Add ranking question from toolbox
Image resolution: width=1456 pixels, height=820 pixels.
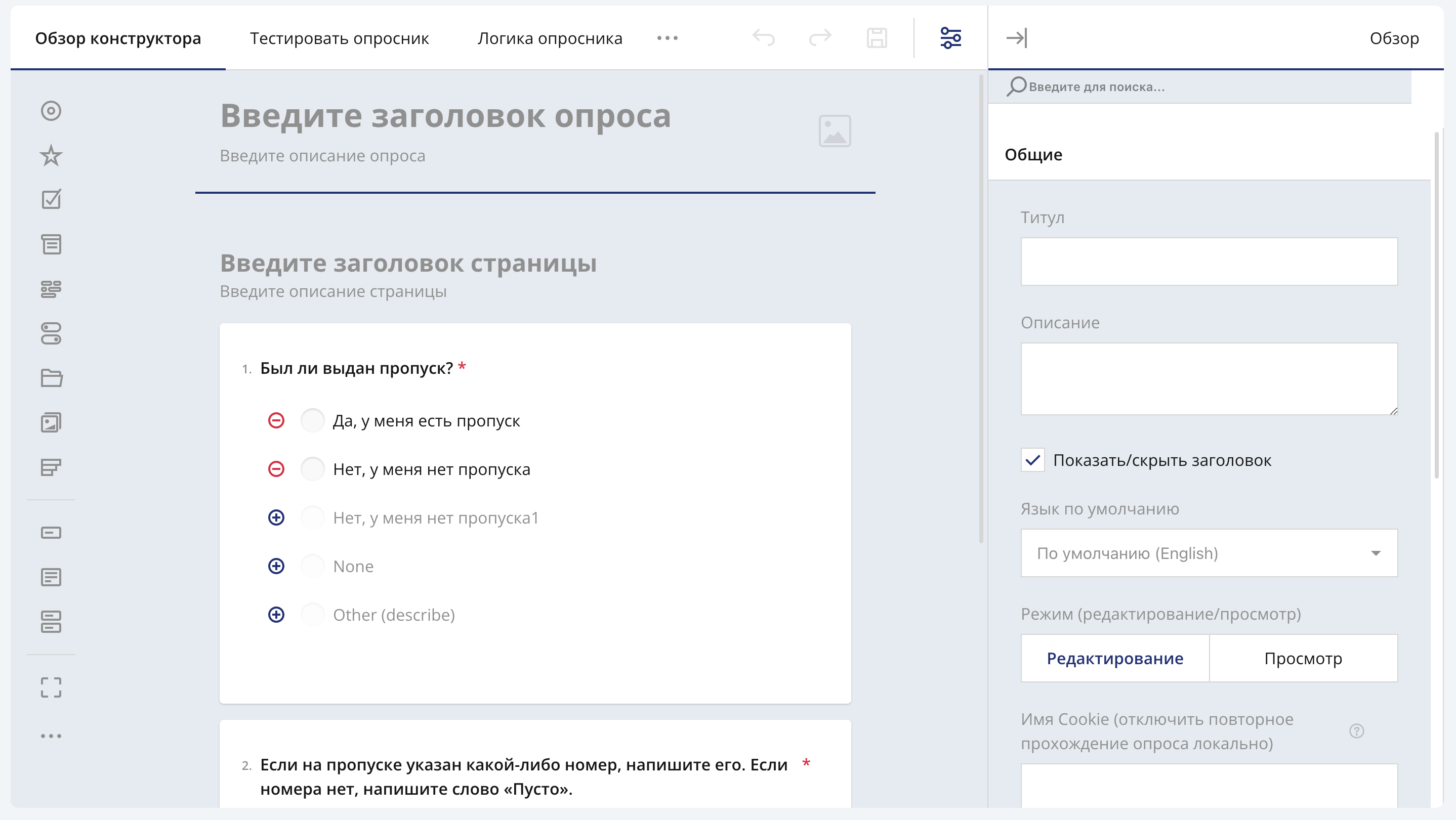tap(51, 467)
